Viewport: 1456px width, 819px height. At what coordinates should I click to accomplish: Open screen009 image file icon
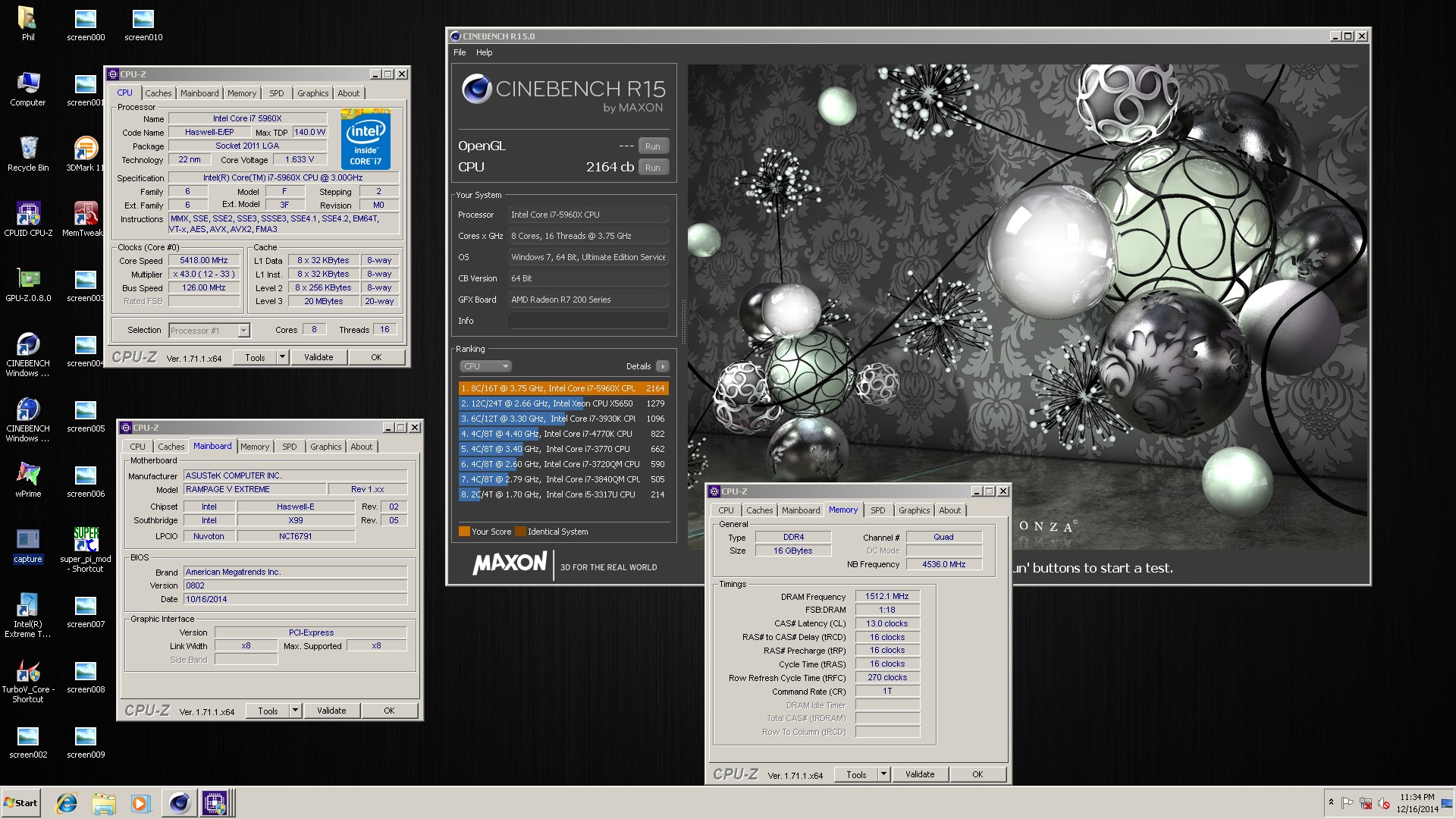pos(86,741)
